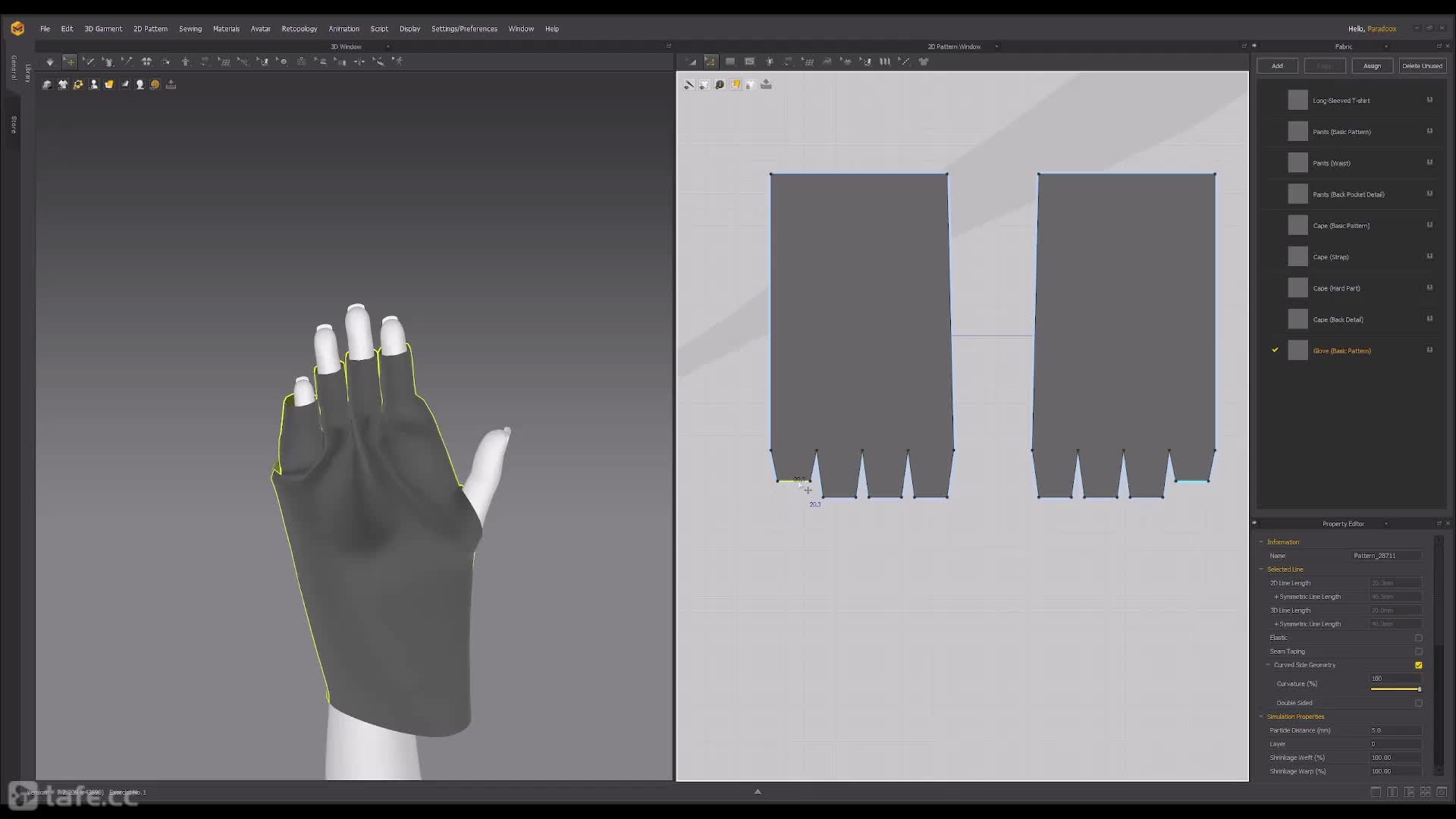This screenshot has height=819, width=1456.
Task: Adjust the Curvature (%) slider
Action: [1395, 689]
